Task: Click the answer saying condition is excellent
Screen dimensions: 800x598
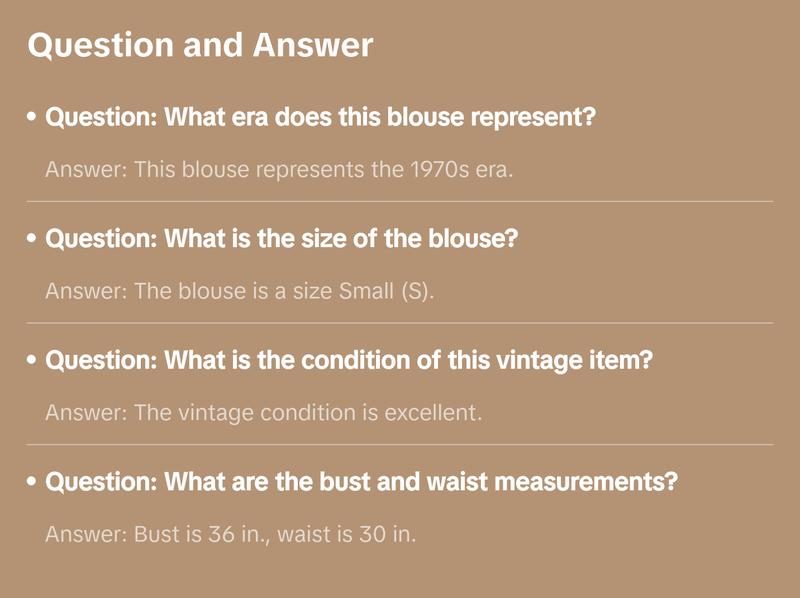Action: click(264, 412)
